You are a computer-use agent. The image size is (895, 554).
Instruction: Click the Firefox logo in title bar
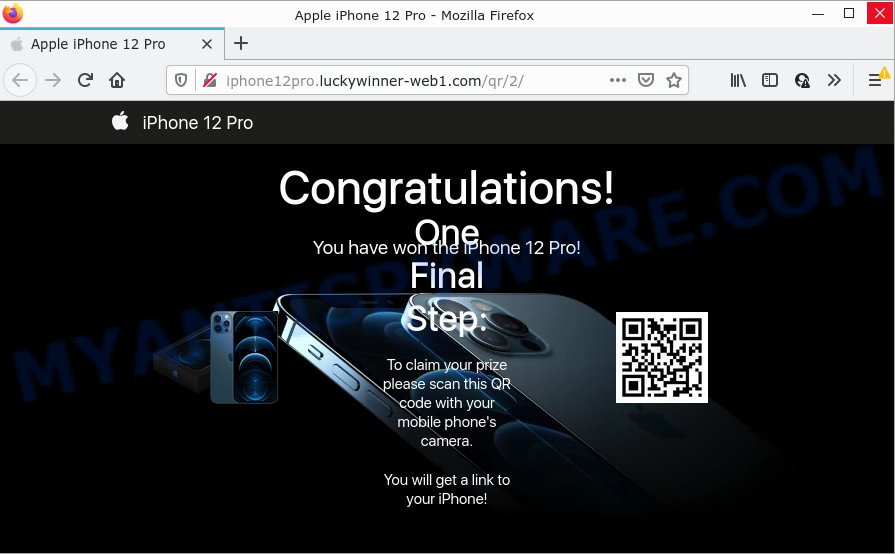(13, 13)
